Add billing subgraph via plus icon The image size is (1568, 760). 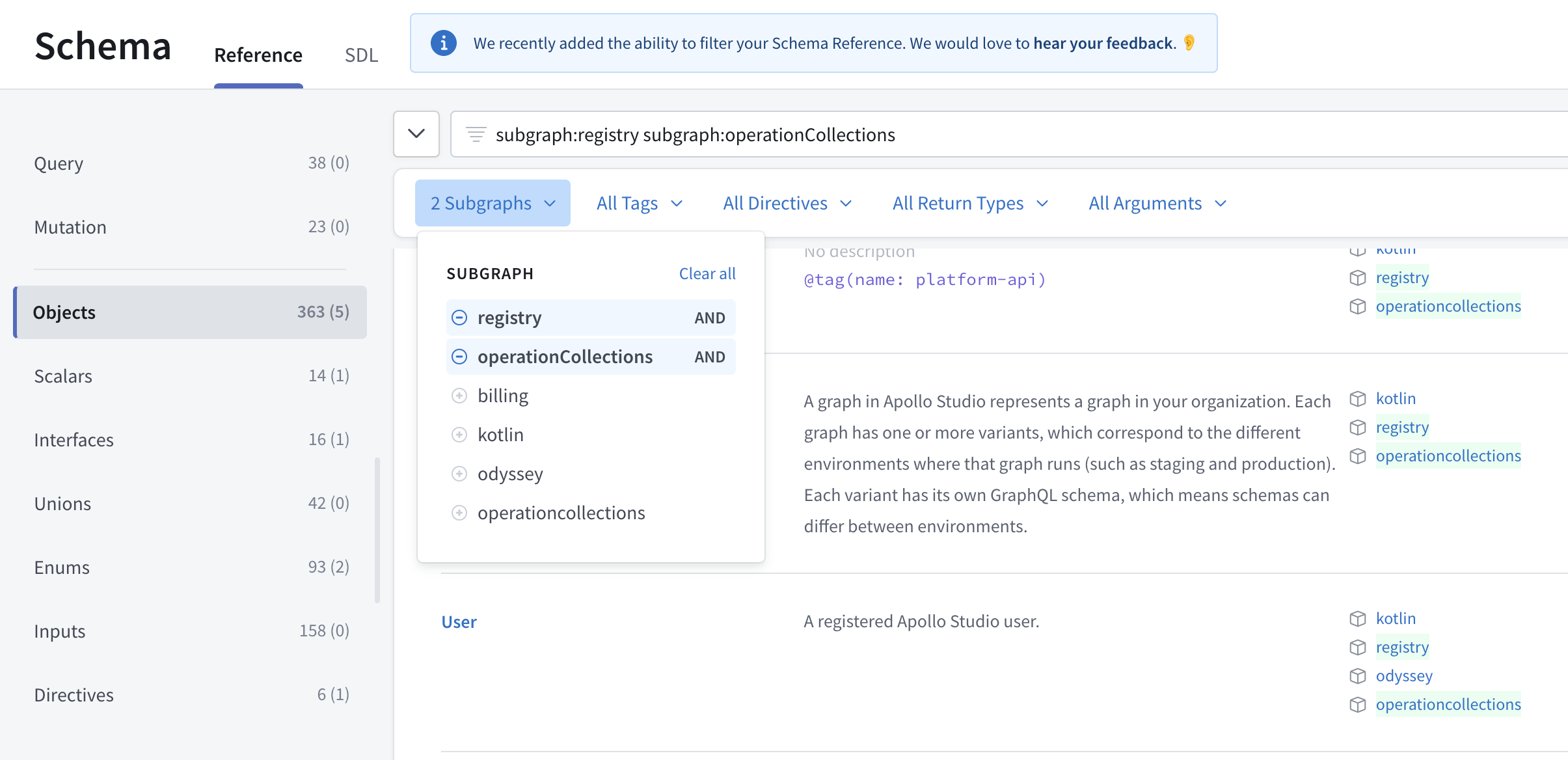pyautogui.click(x=459, y=396)
